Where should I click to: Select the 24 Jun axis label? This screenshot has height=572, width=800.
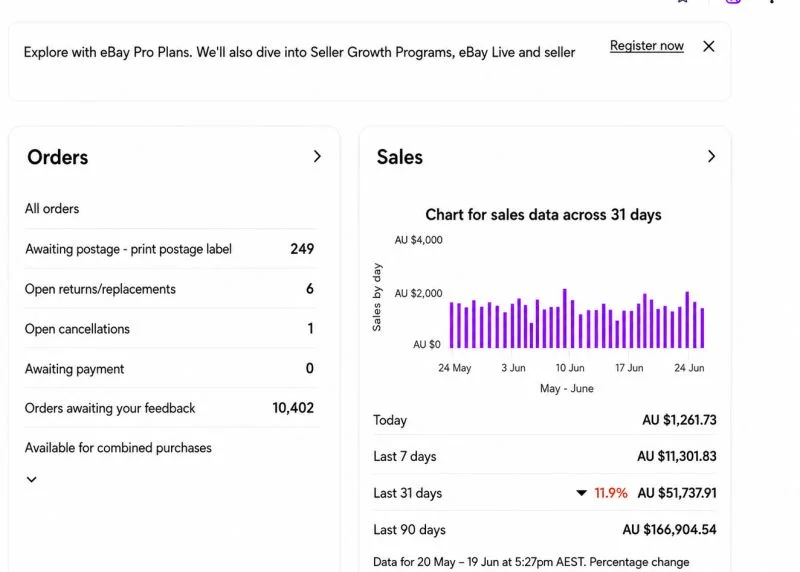[x=689, y=368]
